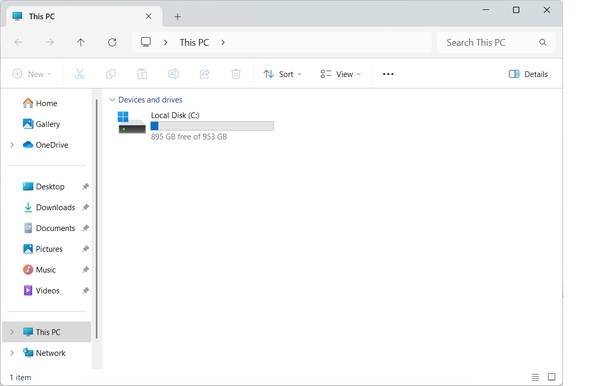Viewport: 600px width, 386px height.
Task: Go up one folder level
Action: pos(80,42)
